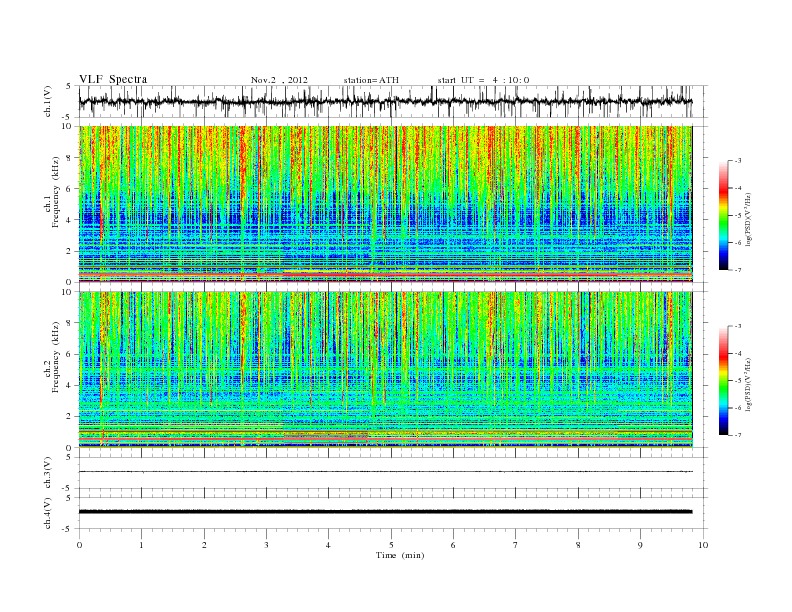Click the "10" tick on the Time axis
The width and height of the screenshot is (792, 612).
[x=703, y=545]
